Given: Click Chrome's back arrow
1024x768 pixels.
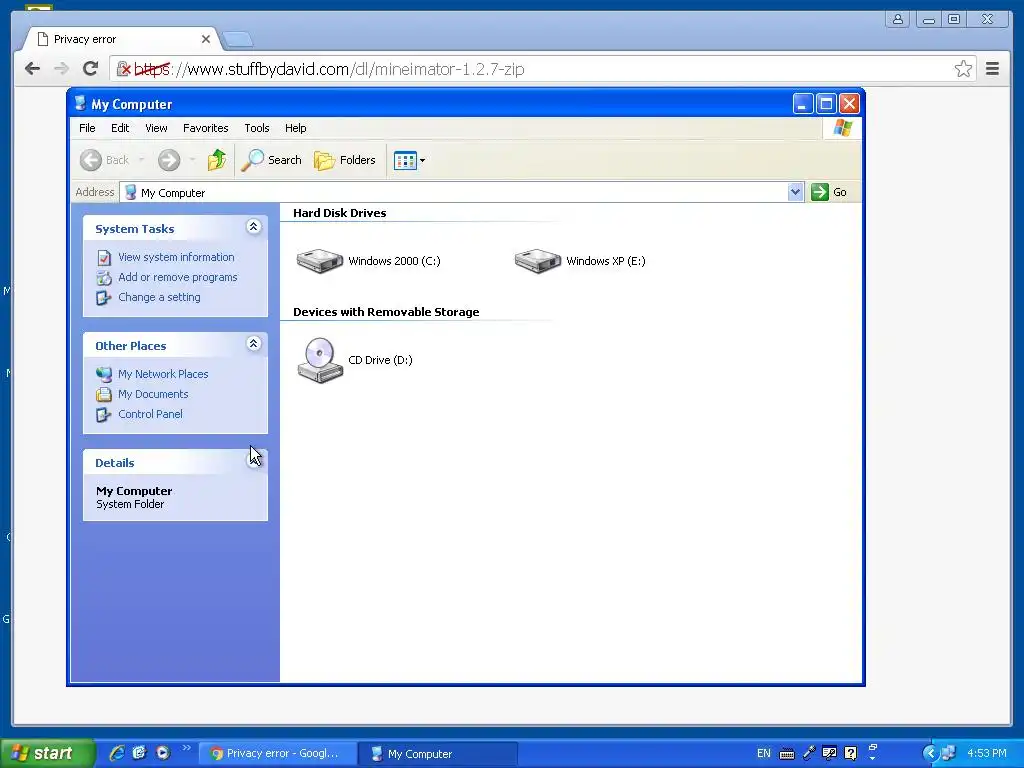Looking at the screenshot, I should pyautogui.click(x=32, y=69).
